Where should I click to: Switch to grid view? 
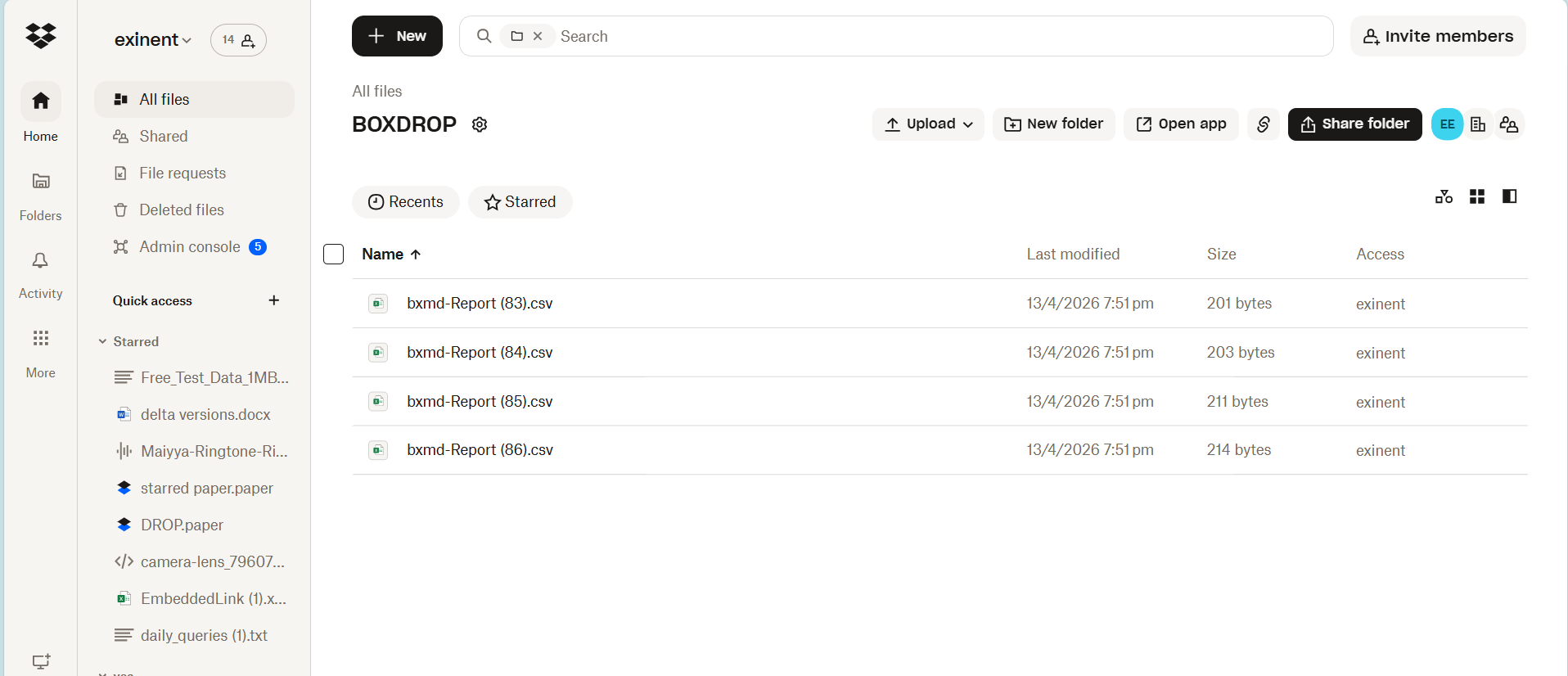[x=1476, y=196]
